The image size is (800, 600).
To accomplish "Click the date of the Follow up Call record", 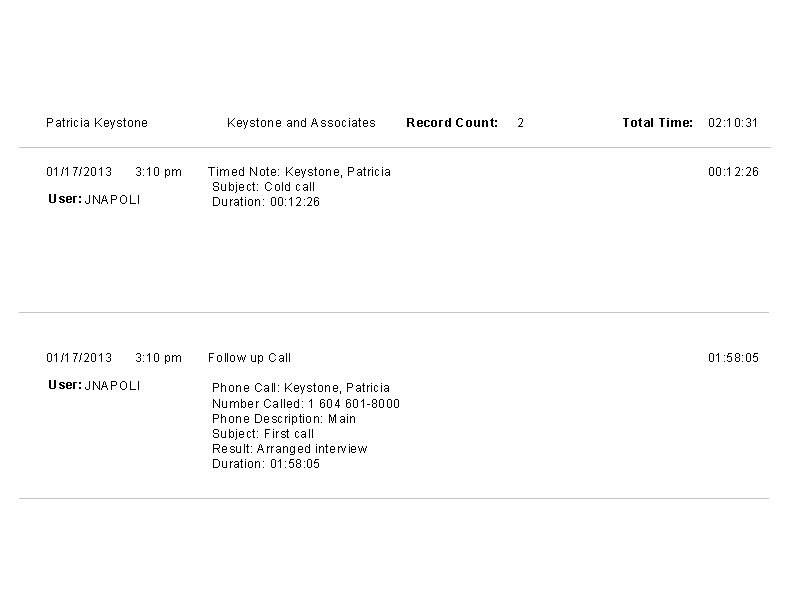I will [x=79, y=358].
